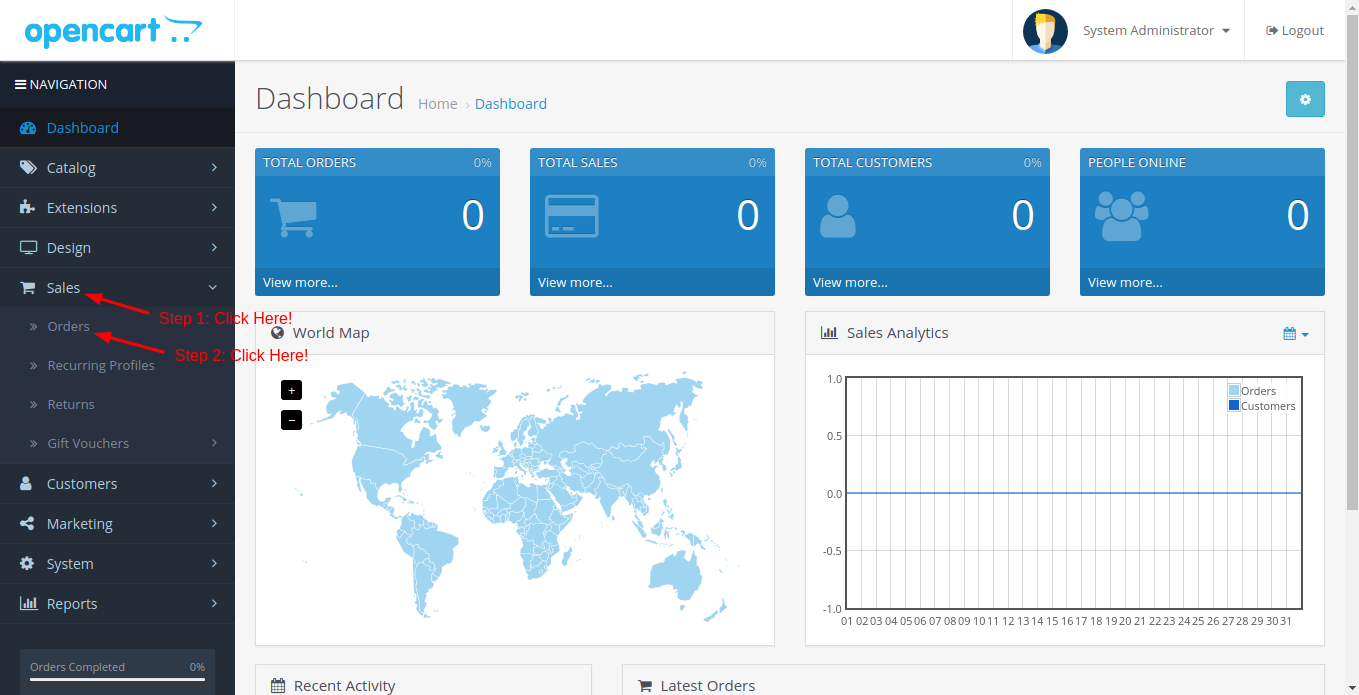This screenshot has height=695, width=1359.
Task: Click the System gear icon in sidebar
Action: tap(27, 564)
